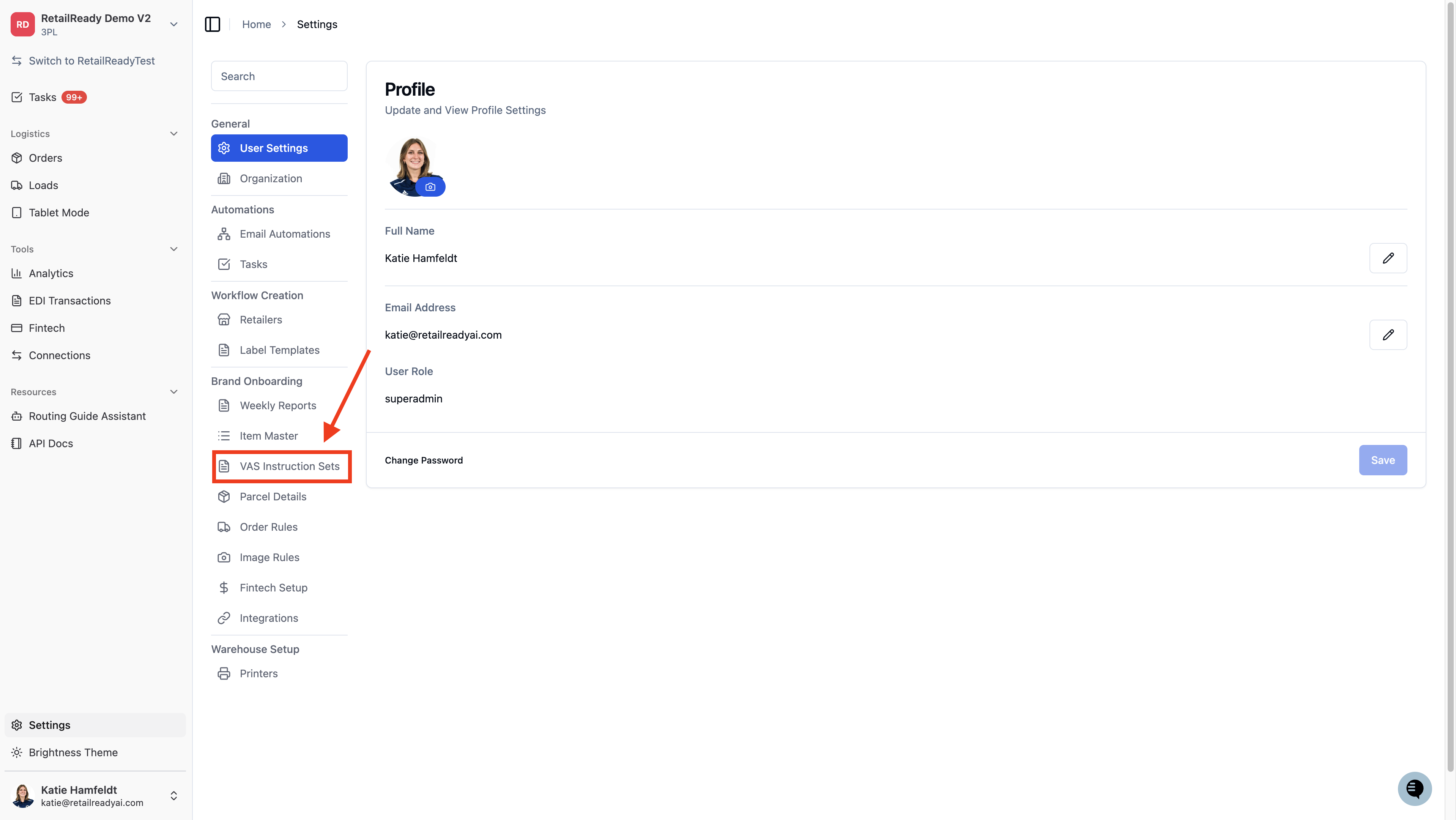This screenshot has width=1456, height=820.
Task: Open Fintech in the Tools section
Action: coord(46,328)
